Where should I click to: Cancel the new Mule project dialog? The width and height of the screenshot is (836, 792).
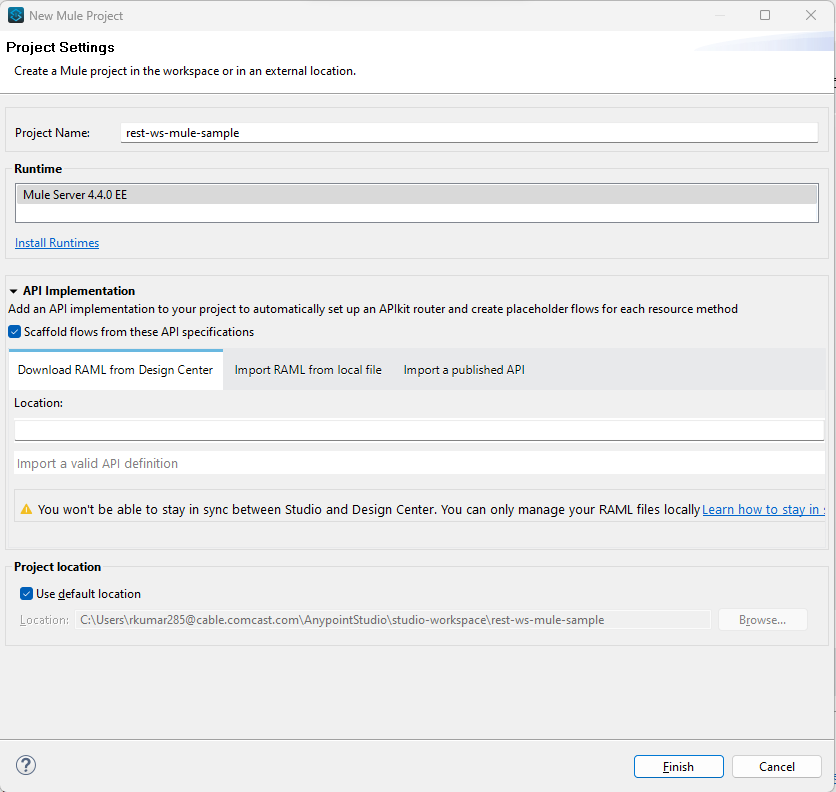pos(776,766)
